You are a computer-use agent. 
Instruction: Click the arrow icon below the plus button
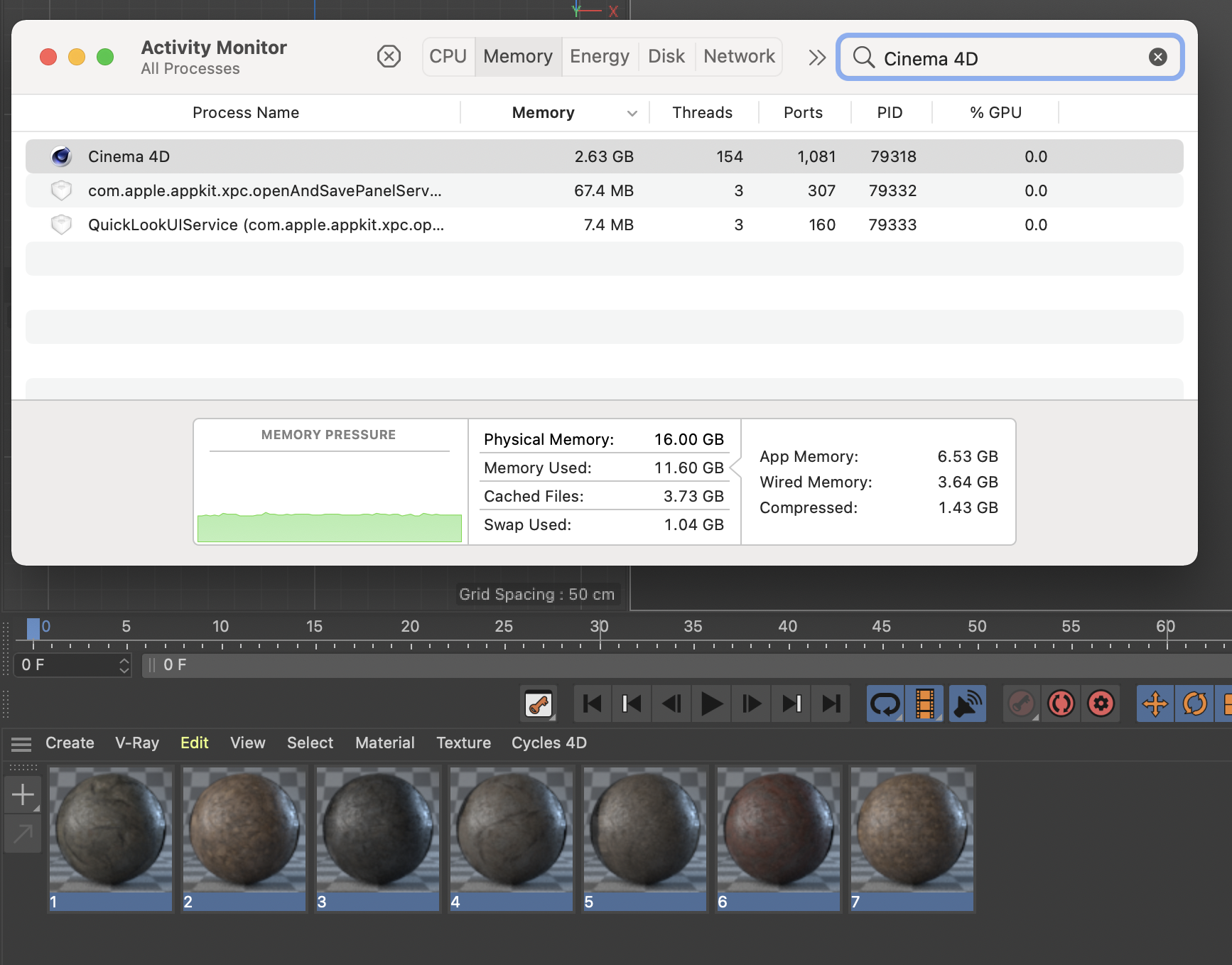click(23, 834)
